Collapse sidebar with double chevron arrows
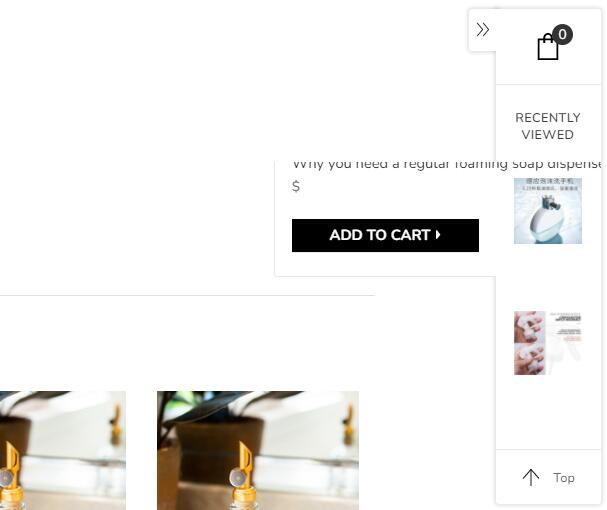The width and height of the screenshot is (607, 510). 482,29
